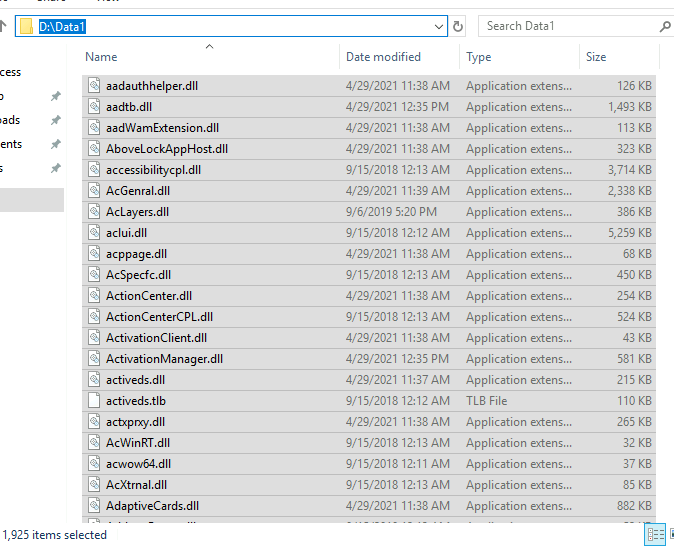Click the activeds.dll file icon
Image resolution: width=674 pixels, height=547 pixels.
(x=94, y=380)
